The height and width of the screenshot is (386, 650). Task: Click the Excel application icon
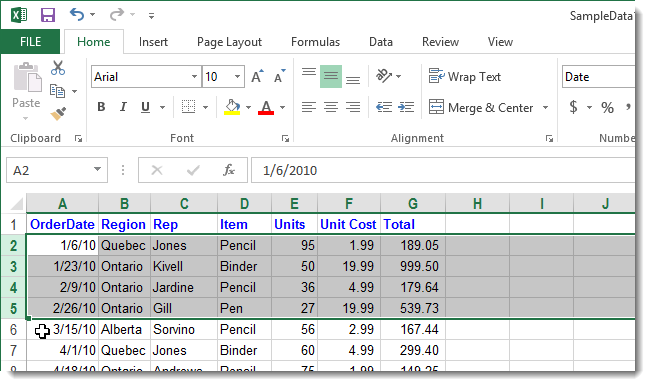[19, 15]
